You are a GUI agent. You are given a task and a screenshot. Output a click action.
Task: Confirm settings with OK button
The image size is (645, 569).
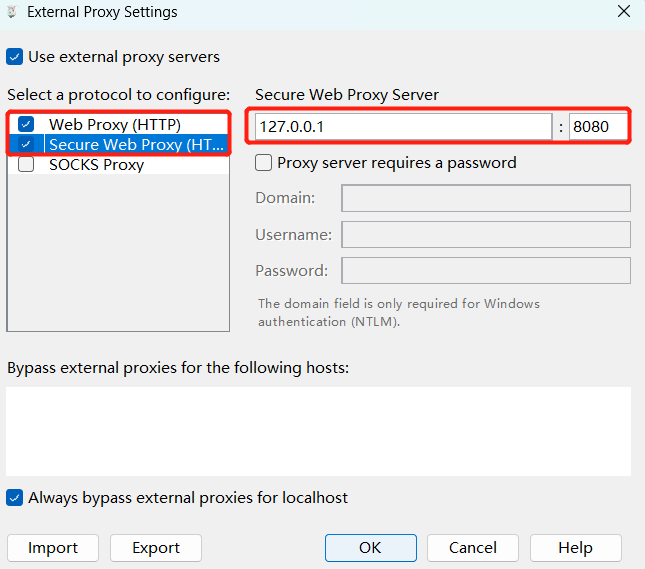[371, 548]
